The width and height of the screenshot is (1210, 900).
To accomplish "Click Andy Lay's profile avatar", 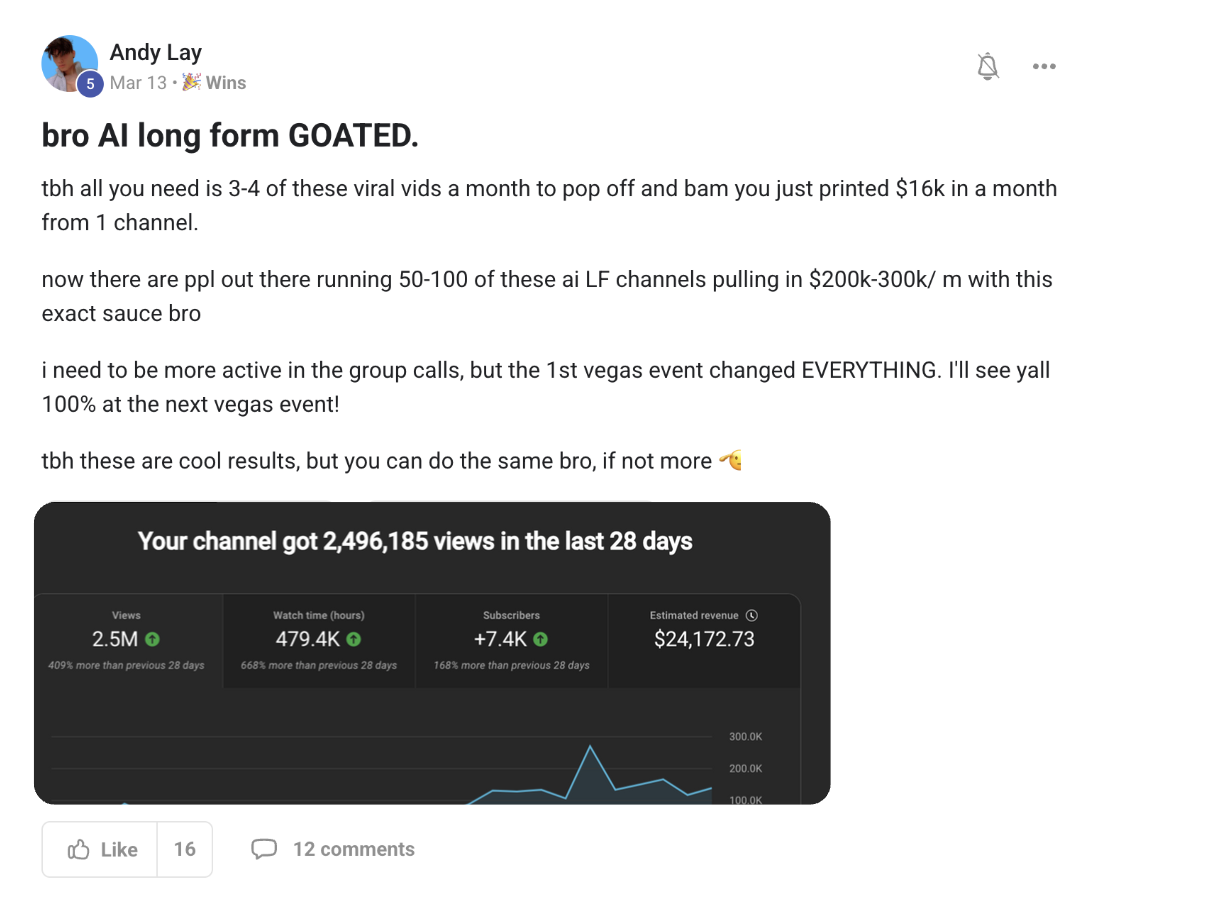I will point(68,63).
